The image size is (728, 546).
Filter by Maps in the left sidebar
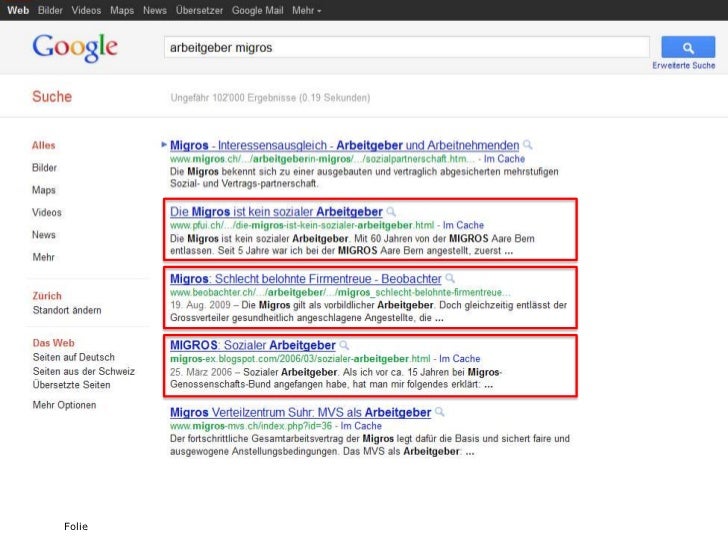pyautogui.click(x=44, y=190)
